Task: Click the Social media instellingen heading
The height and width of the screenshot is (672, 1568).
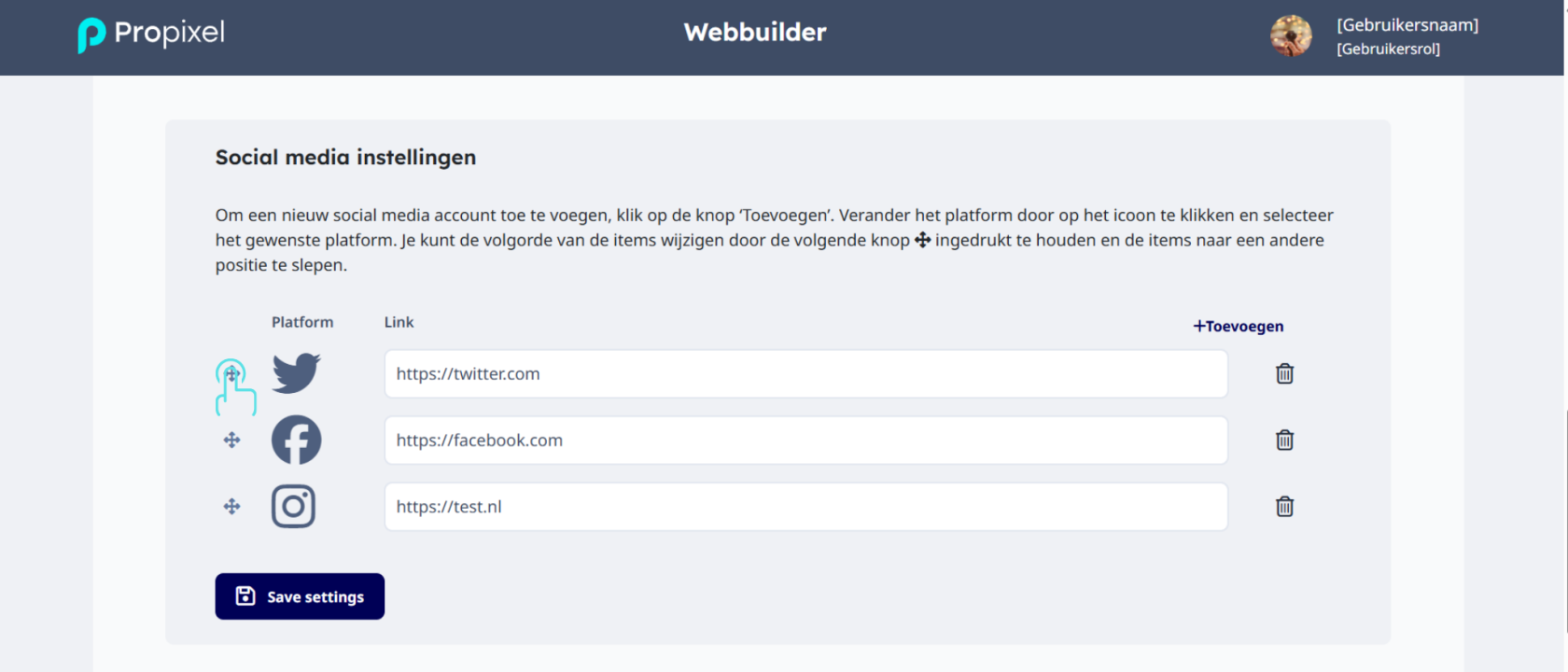Action: [345, 157]
